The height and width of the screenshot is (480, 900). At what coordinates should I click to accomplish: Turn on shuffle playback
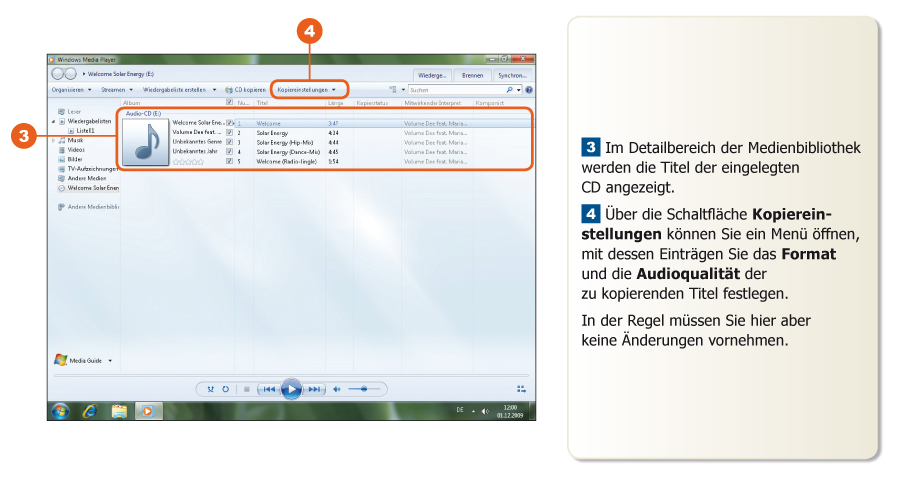coord(211,388)
